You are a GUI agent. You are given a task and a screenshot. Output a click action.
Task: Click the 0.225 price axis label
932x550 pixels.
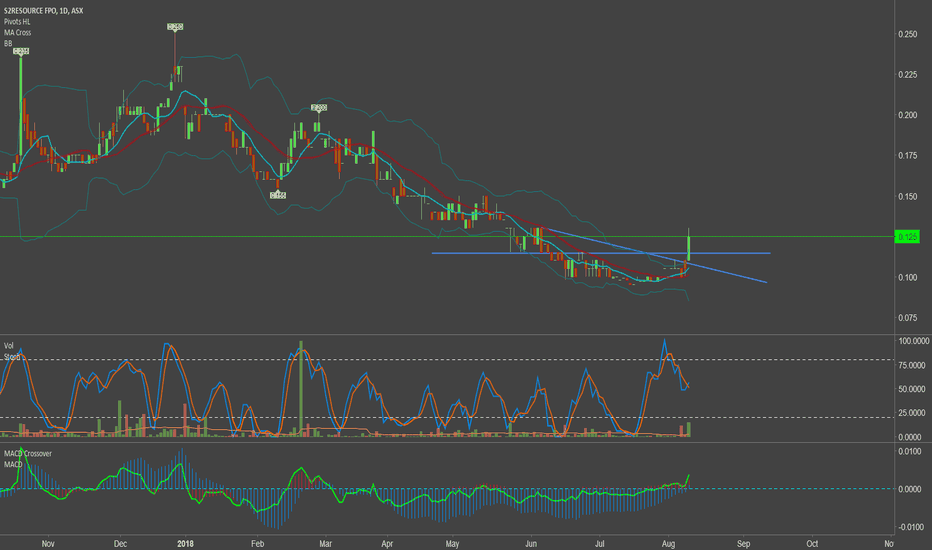[x=908, y=75]
